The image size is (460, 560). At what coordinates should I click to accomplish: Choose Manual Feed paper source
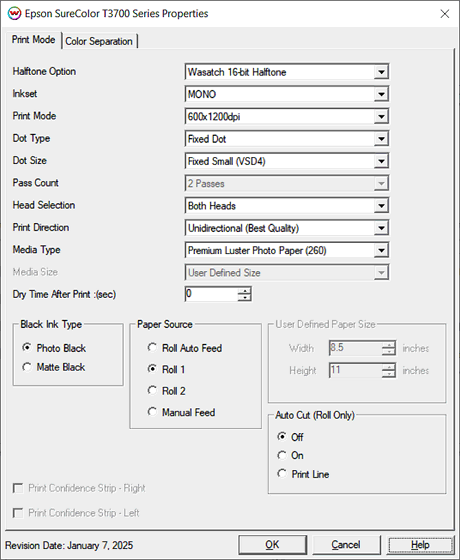(x=181, y=412)
